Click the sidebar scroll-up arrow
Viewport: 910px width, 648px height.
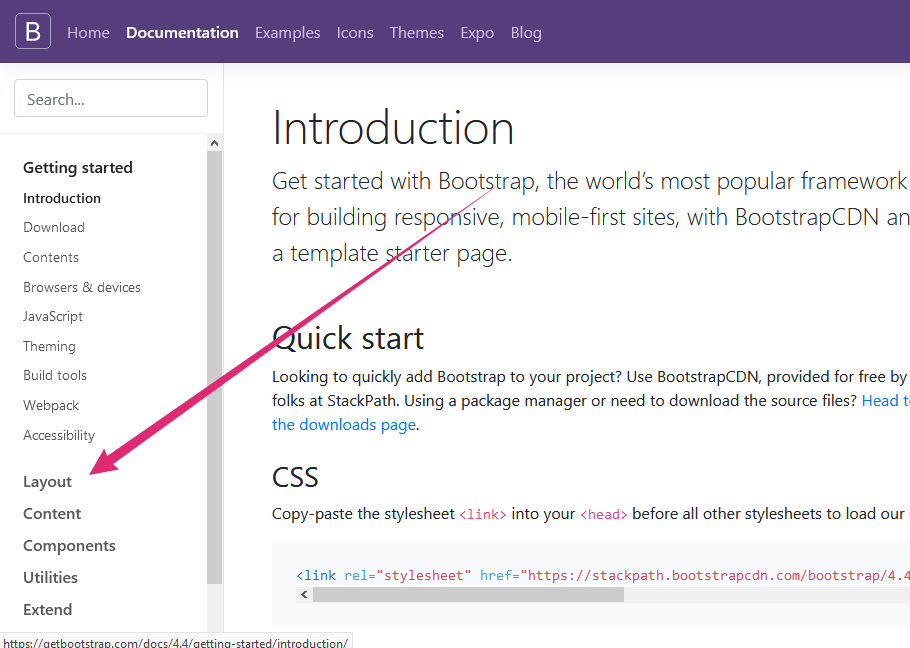[215, 143]
